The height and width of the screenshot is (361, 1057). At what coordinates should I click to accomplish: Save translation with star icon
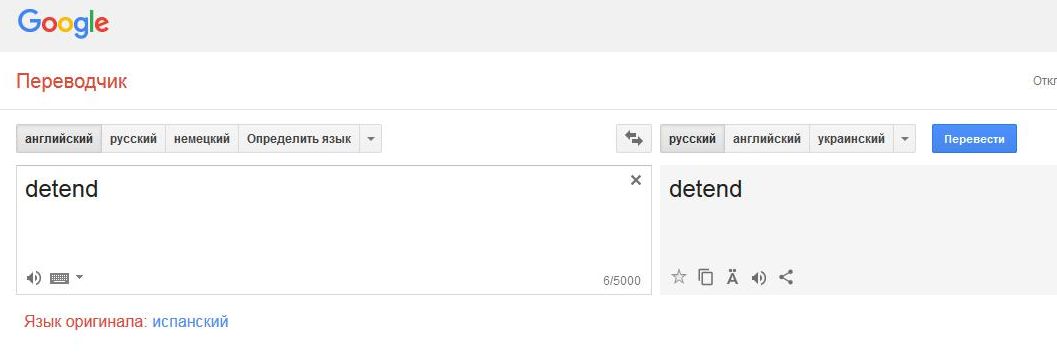coord(679,277)
